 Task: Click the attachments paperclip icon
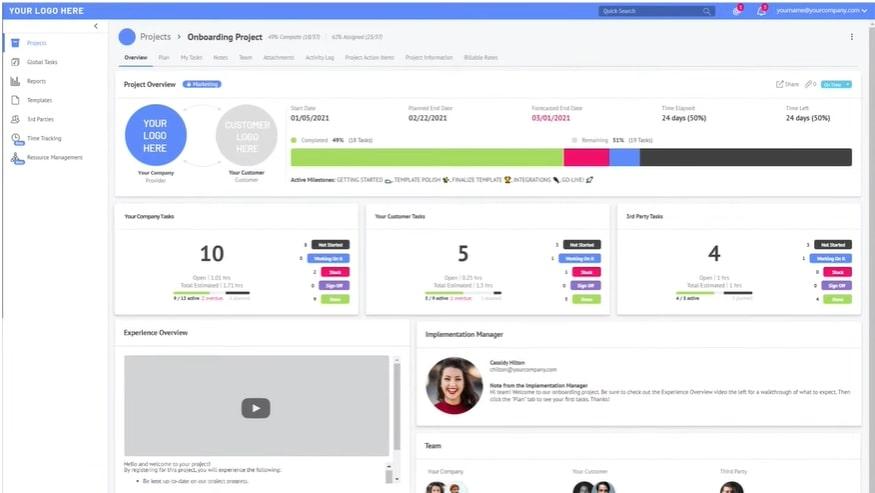tap(808, 85)
